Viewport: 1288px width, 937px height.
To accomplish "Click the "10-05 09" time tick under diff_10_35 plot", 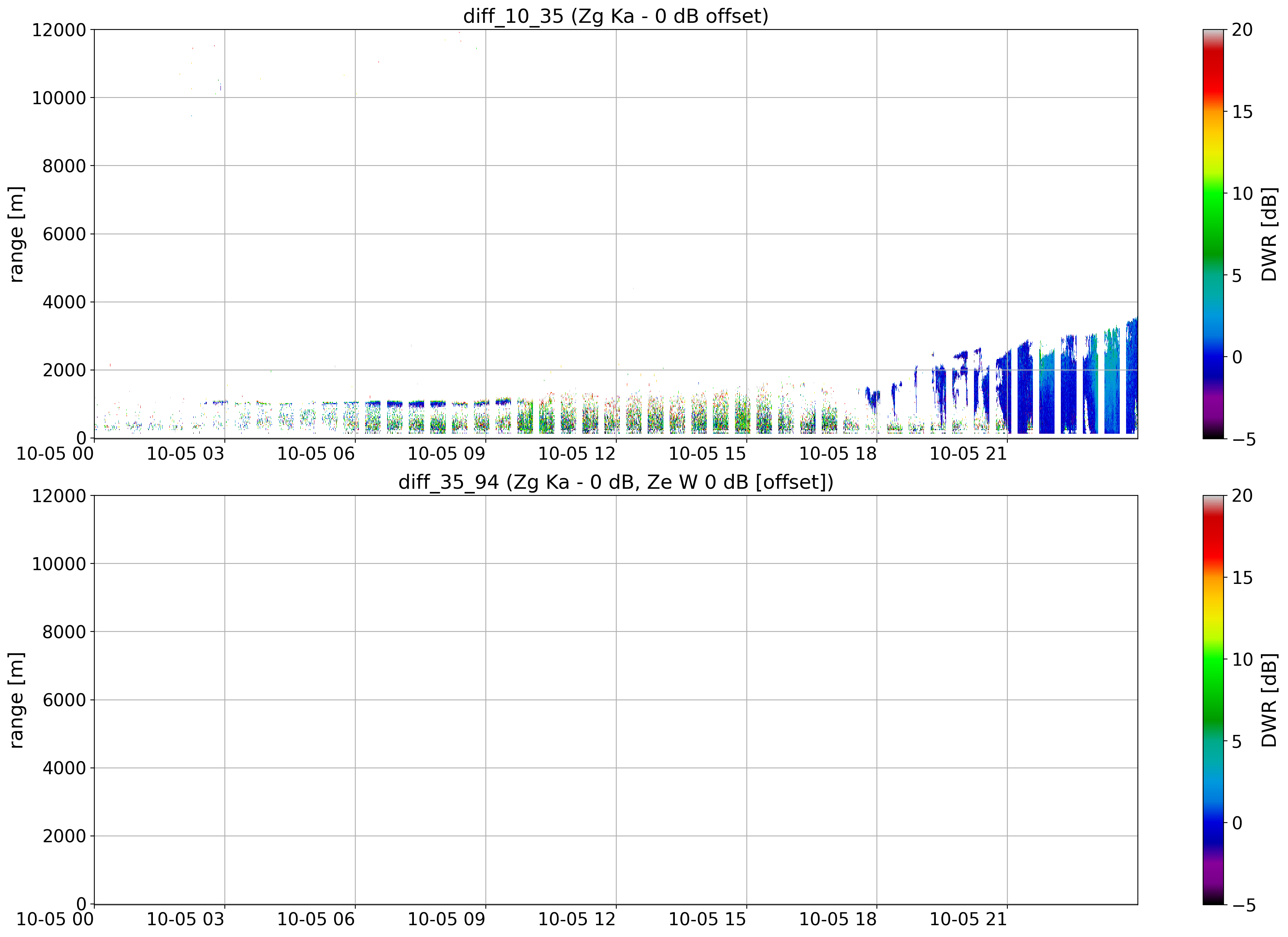I will (x=446, y=453).
